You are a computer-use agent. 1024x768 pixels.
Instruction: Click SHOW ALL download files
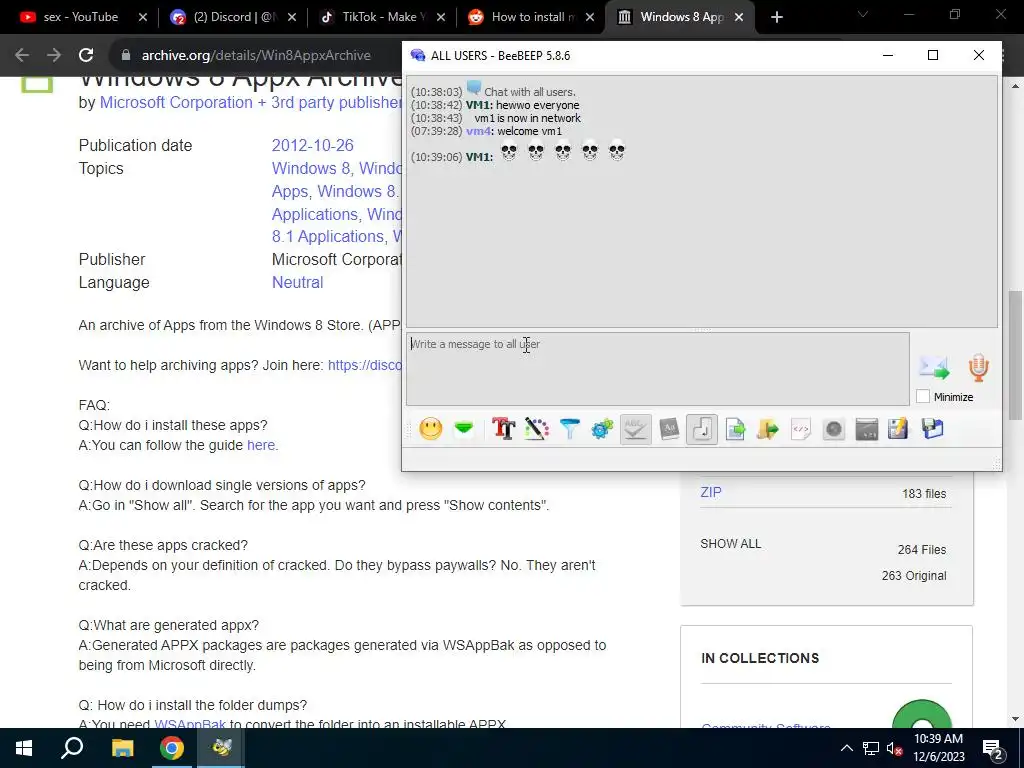point(730,543)
